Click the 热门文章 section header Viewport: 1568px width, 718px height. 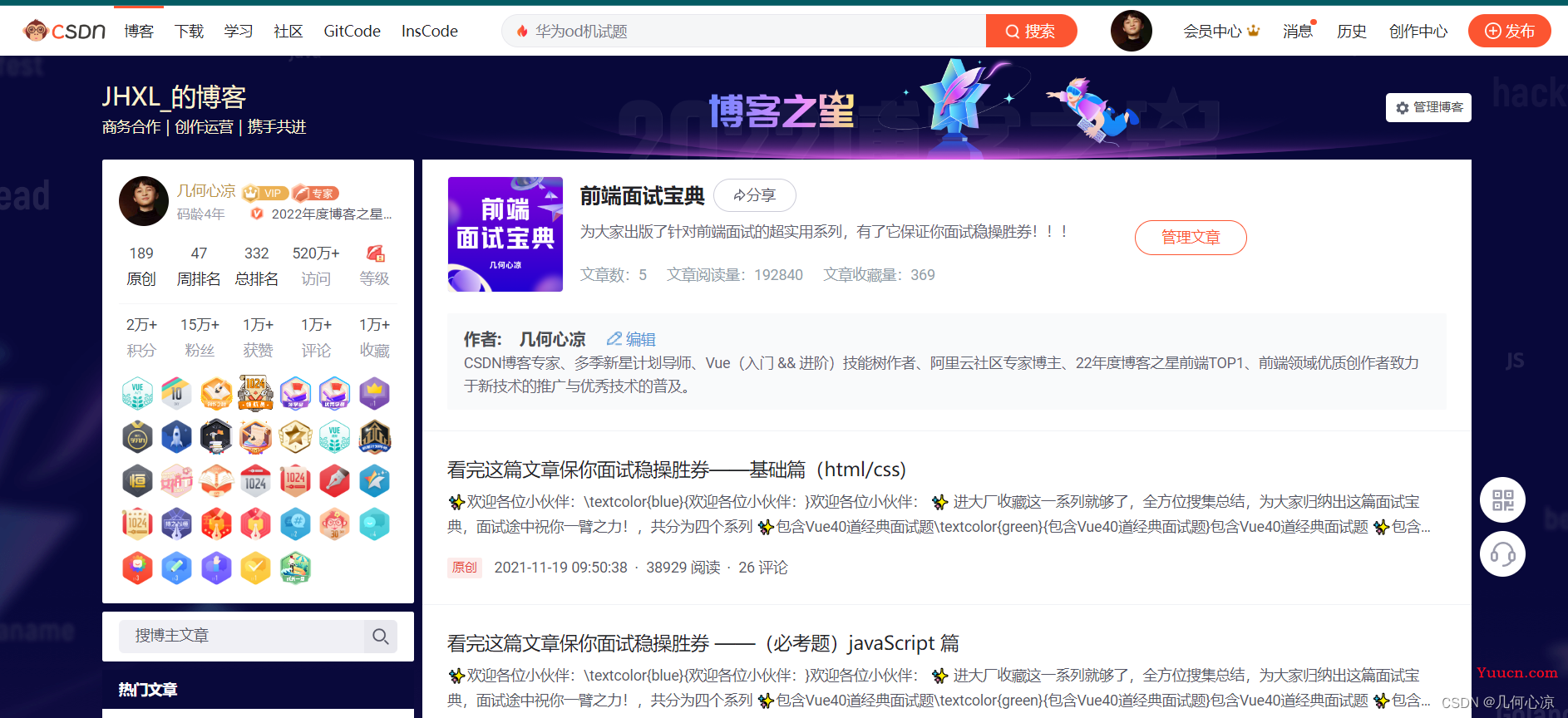(x=148, y=690)
